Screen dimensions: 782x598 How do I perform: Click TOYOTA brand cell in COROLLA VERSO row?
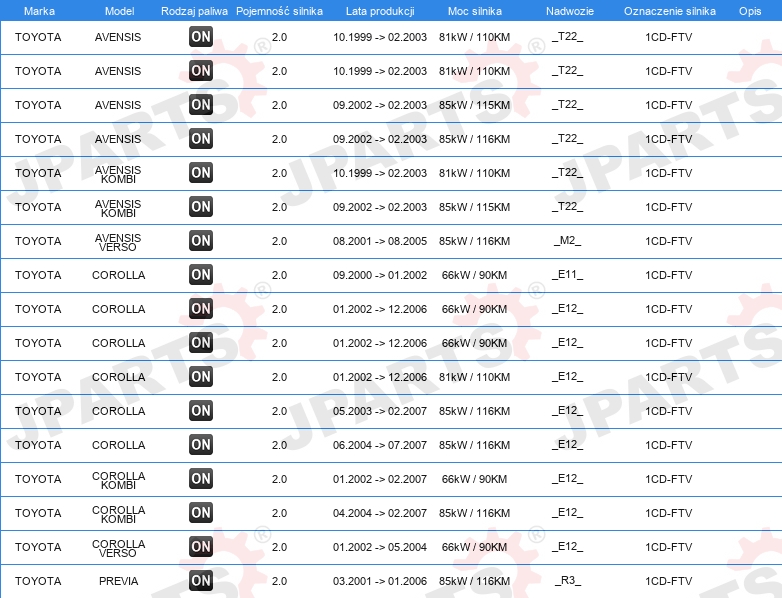(x=38, y=547)
